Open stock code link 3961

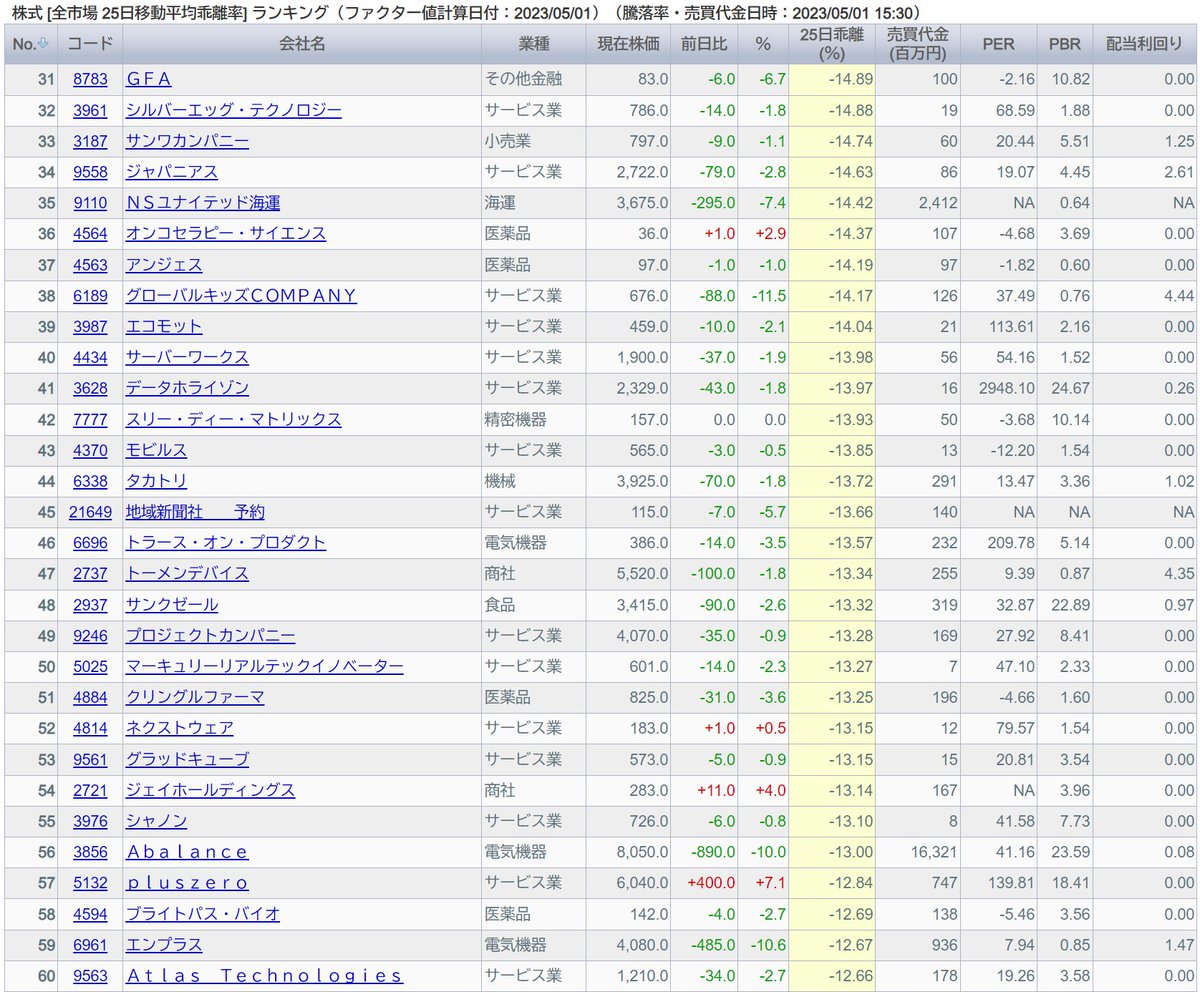(x=90, y=110)
